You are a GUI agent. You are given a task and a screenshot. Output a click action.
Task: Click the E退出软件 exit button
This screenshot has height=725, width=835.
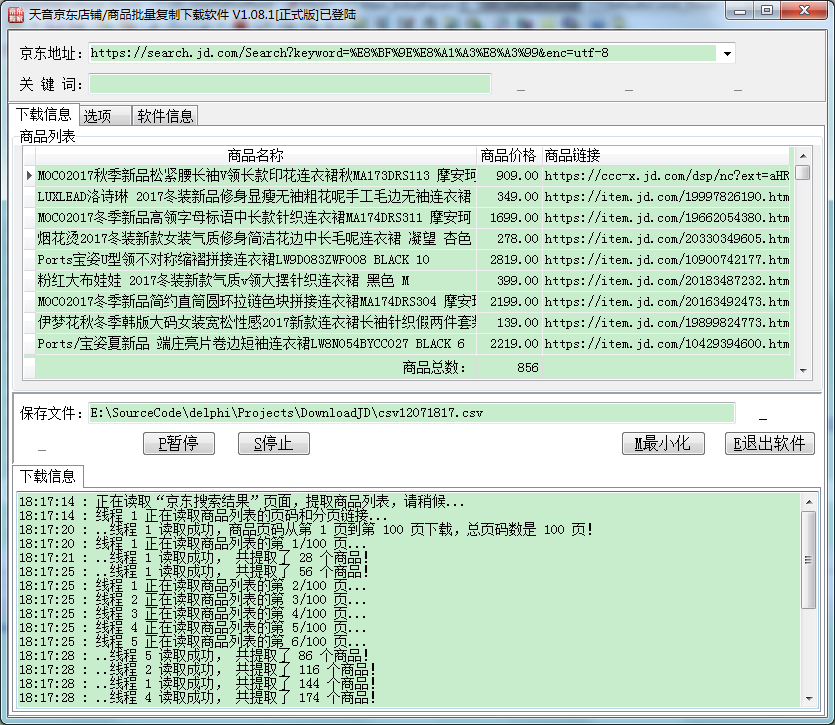coord(769,443)
